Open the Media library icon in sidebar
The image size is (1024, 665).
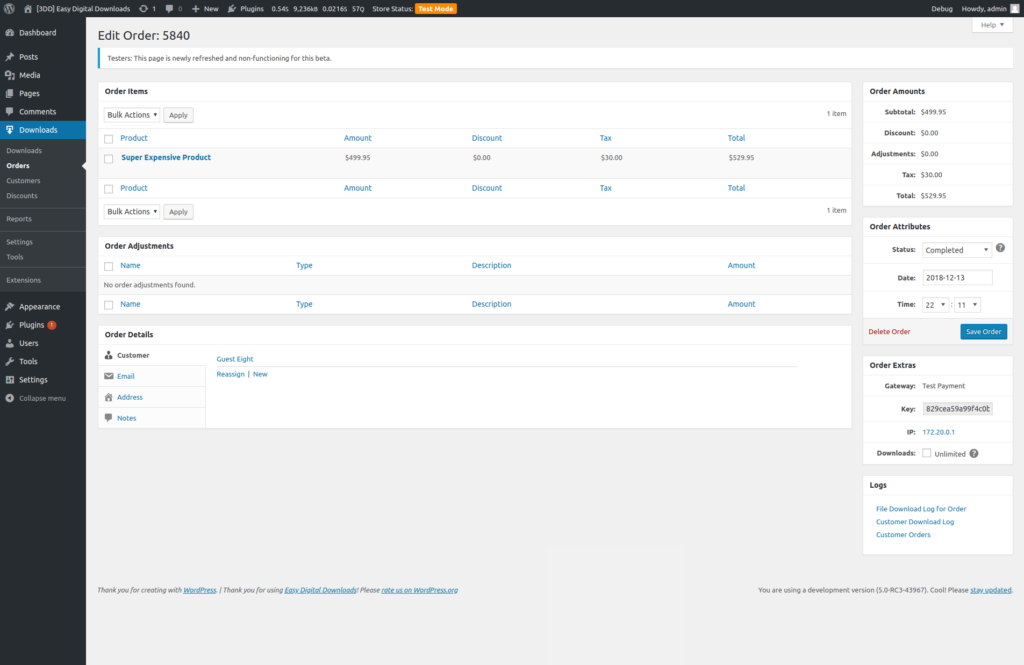9,75
